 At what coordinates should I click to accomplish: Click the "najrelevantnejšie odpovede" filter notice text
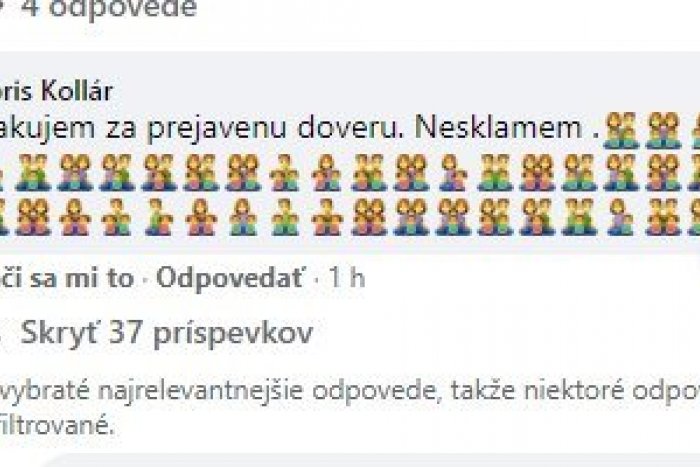coord(267,391)
